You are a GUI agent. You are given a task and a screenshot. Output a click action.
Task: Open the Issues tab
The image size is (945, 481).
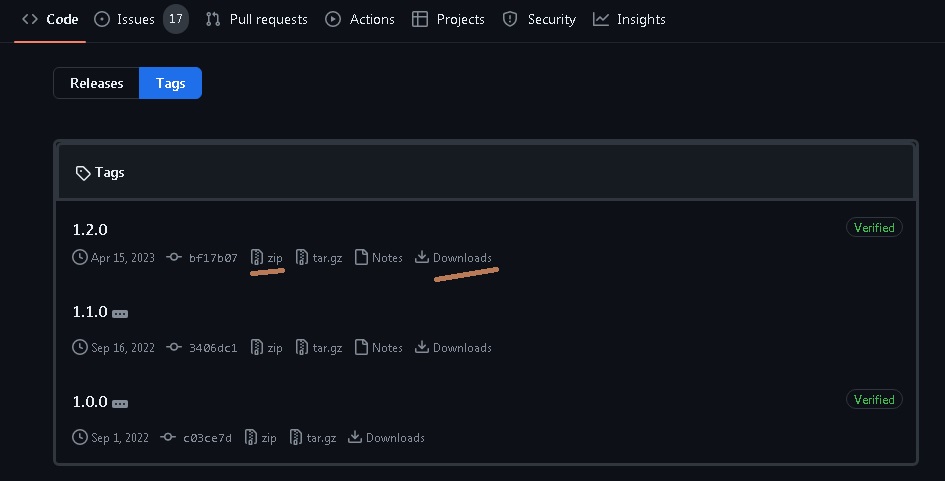(135, 19)
